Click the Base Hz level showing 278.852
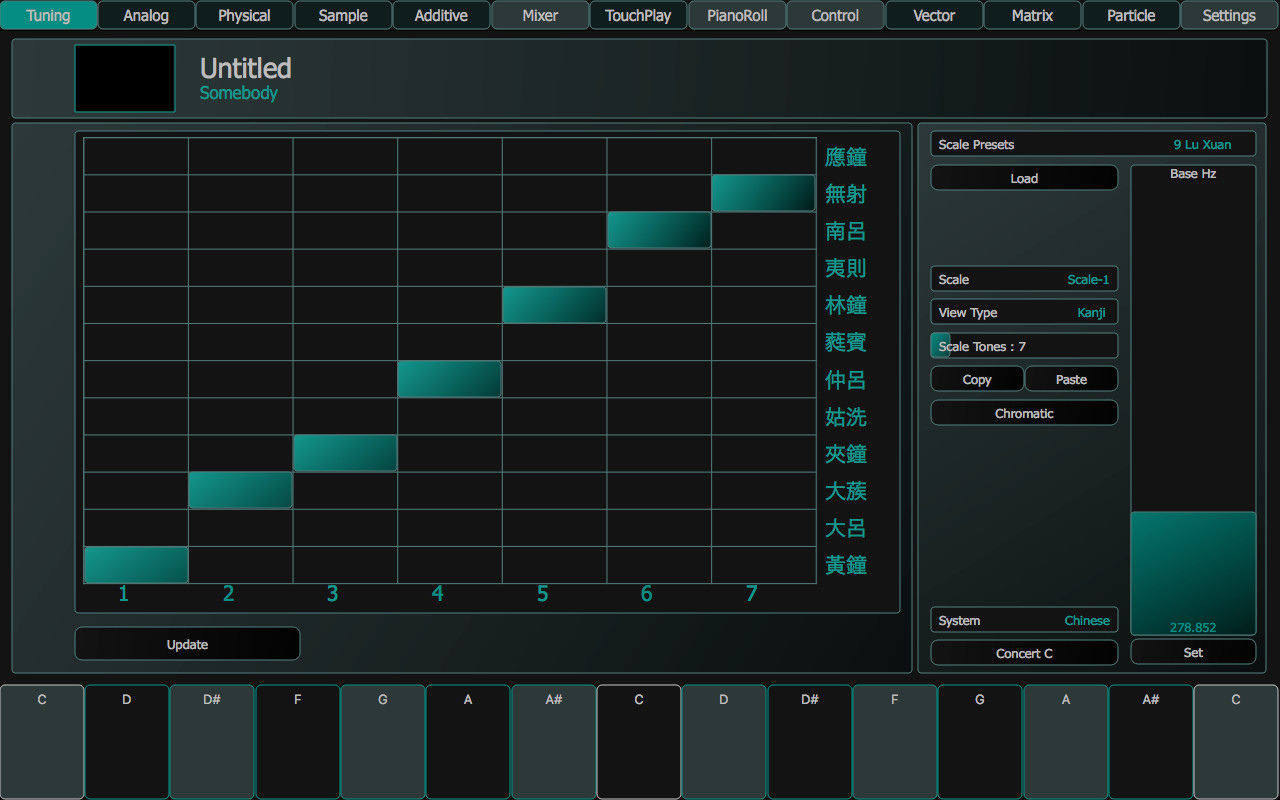1280x800 pixels. click(x=1193, y=572)
